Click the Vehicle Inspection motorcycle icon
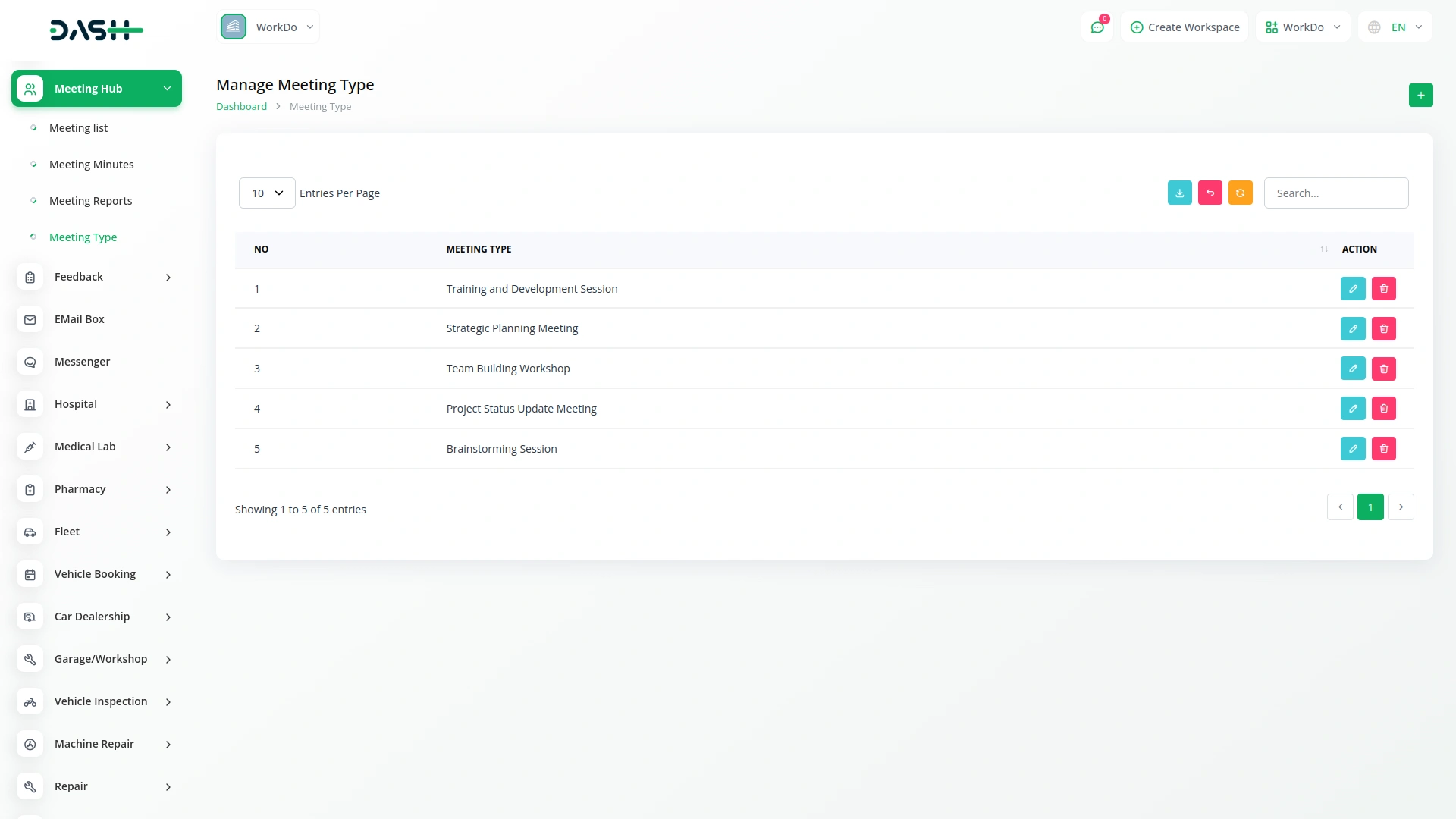This screenshot has width=1456, height=819. tap(30, 702)
